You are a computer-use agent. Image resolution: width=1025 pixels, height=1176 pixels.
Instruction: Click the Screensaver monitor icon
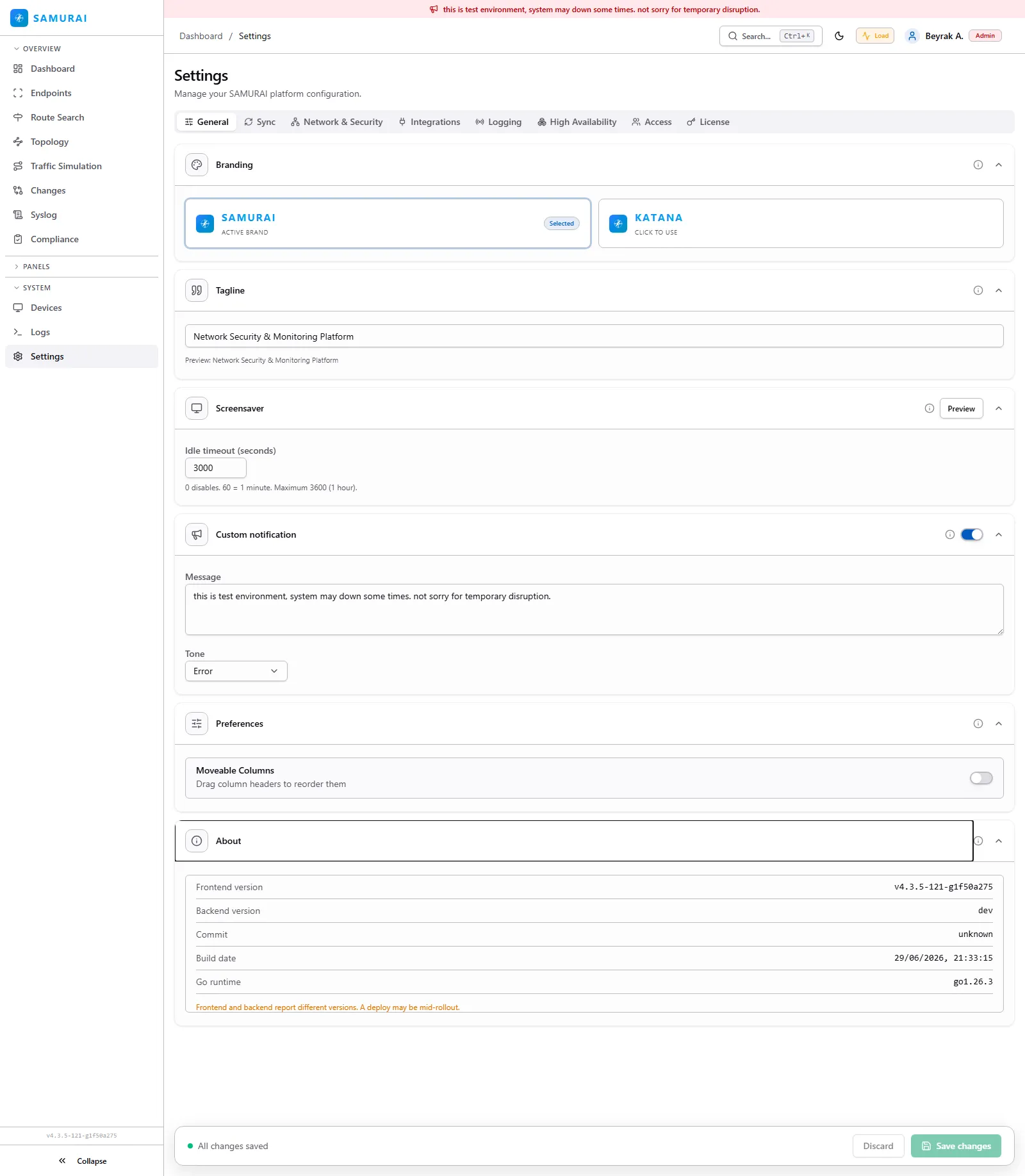click(197, 408)
